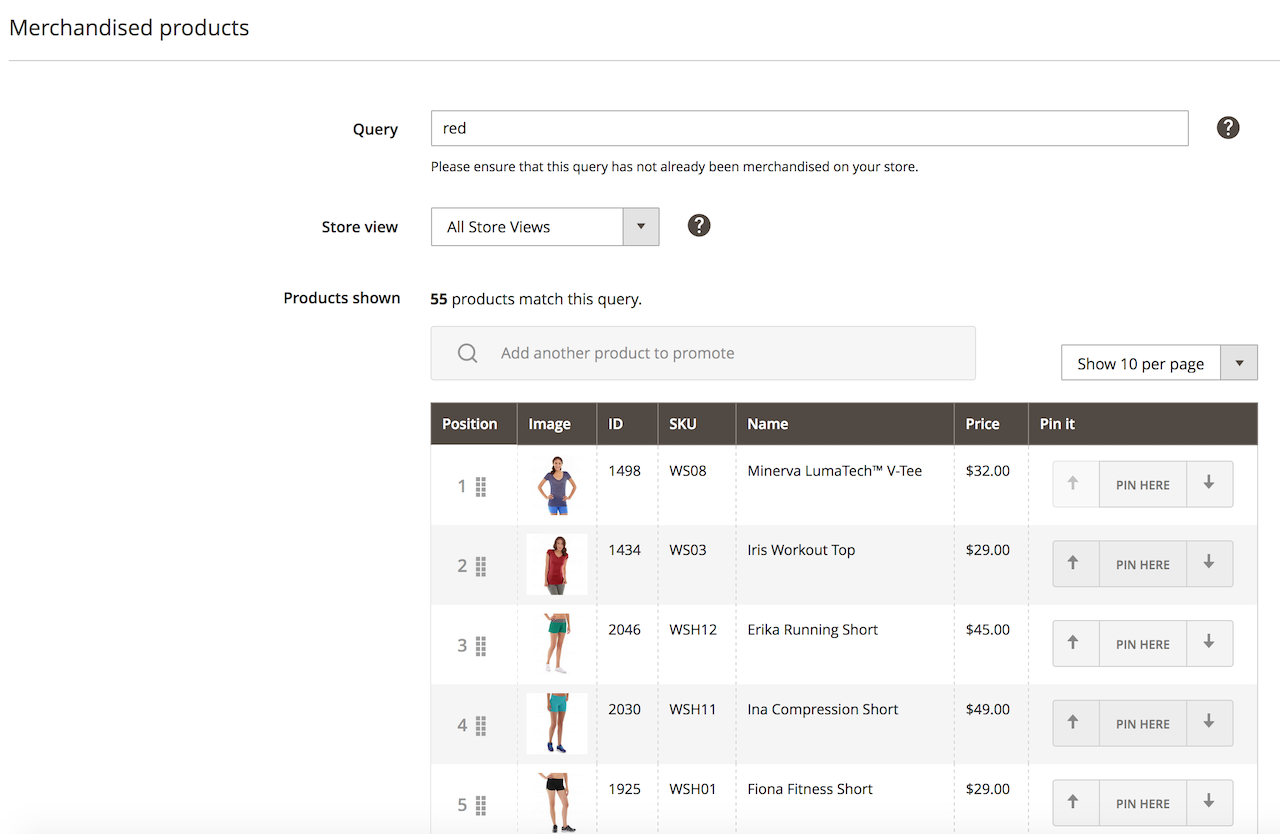Click PIN HERE for Fiona Fitness Short

[x=1142, y=803]
